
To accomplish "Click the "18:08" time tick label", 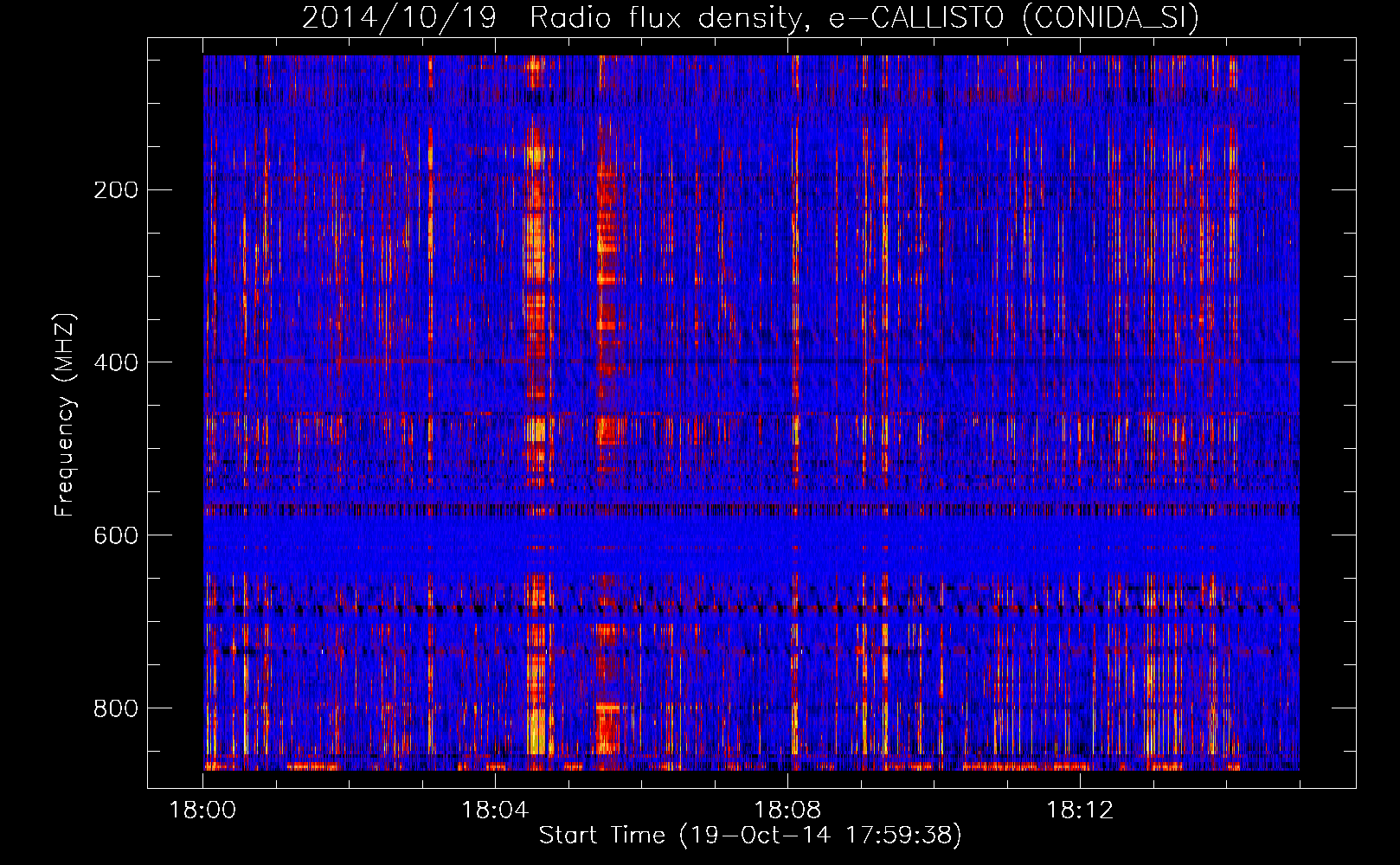I will [x=787, y=811].
